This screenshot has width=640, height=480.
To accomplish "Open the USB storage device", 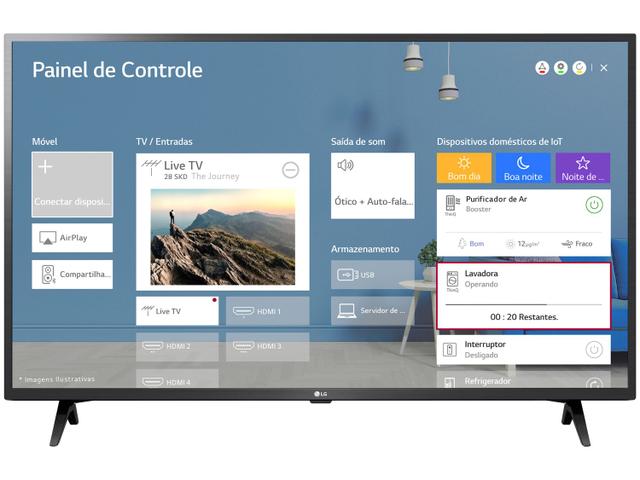I will point(371,274).
